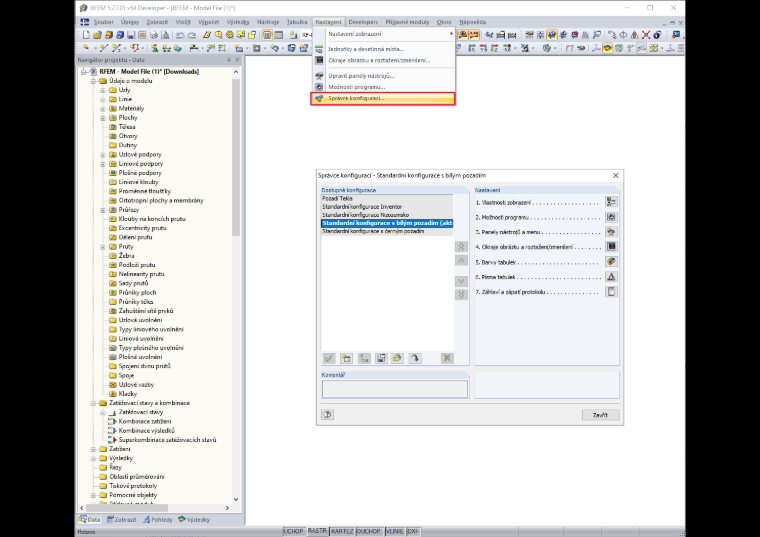Toggle KARTEZ in the status bar
The image size is (760, 537).
click(342, 531)
